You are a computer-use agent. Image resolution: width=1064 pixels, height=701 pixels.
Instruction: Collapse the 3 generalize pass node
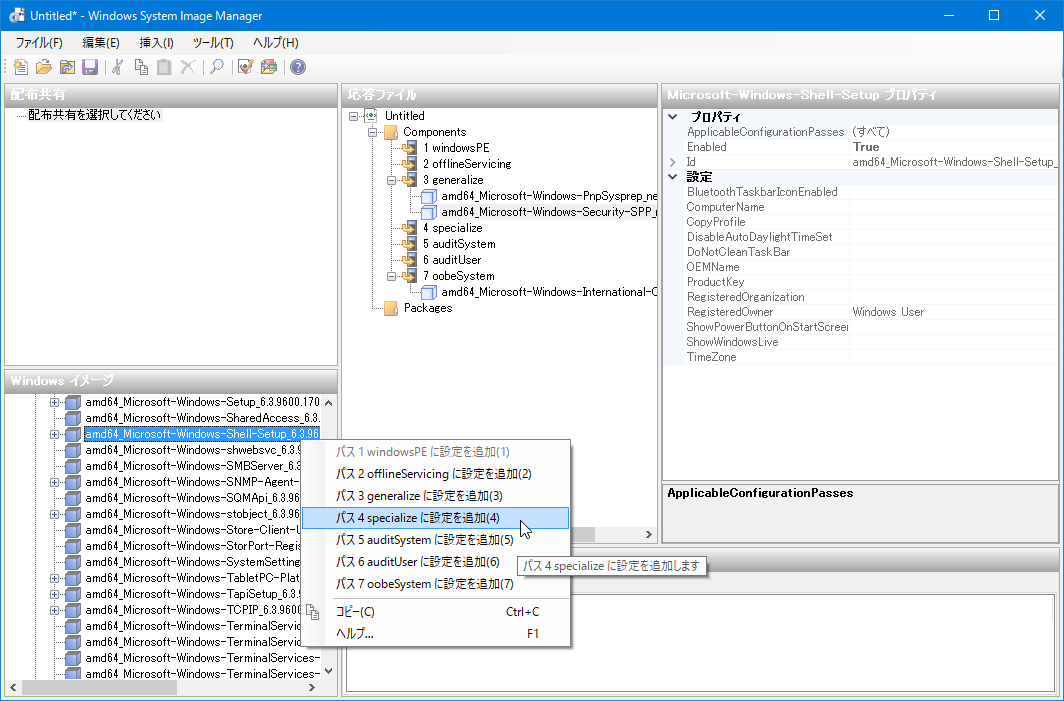pos(392,181)
